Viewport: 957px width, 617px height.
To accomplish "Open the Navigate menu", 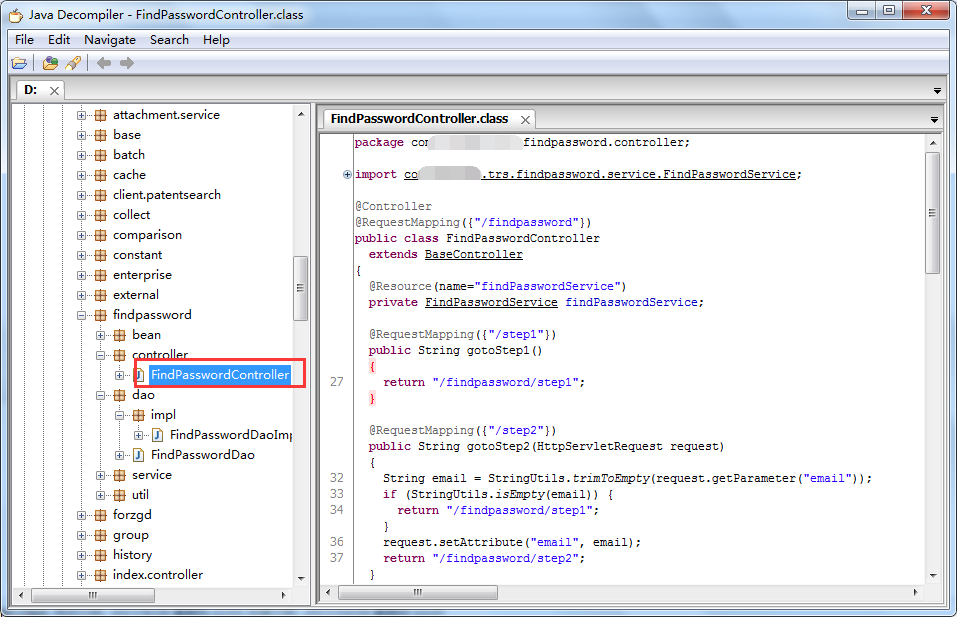I will coord(110,40).
